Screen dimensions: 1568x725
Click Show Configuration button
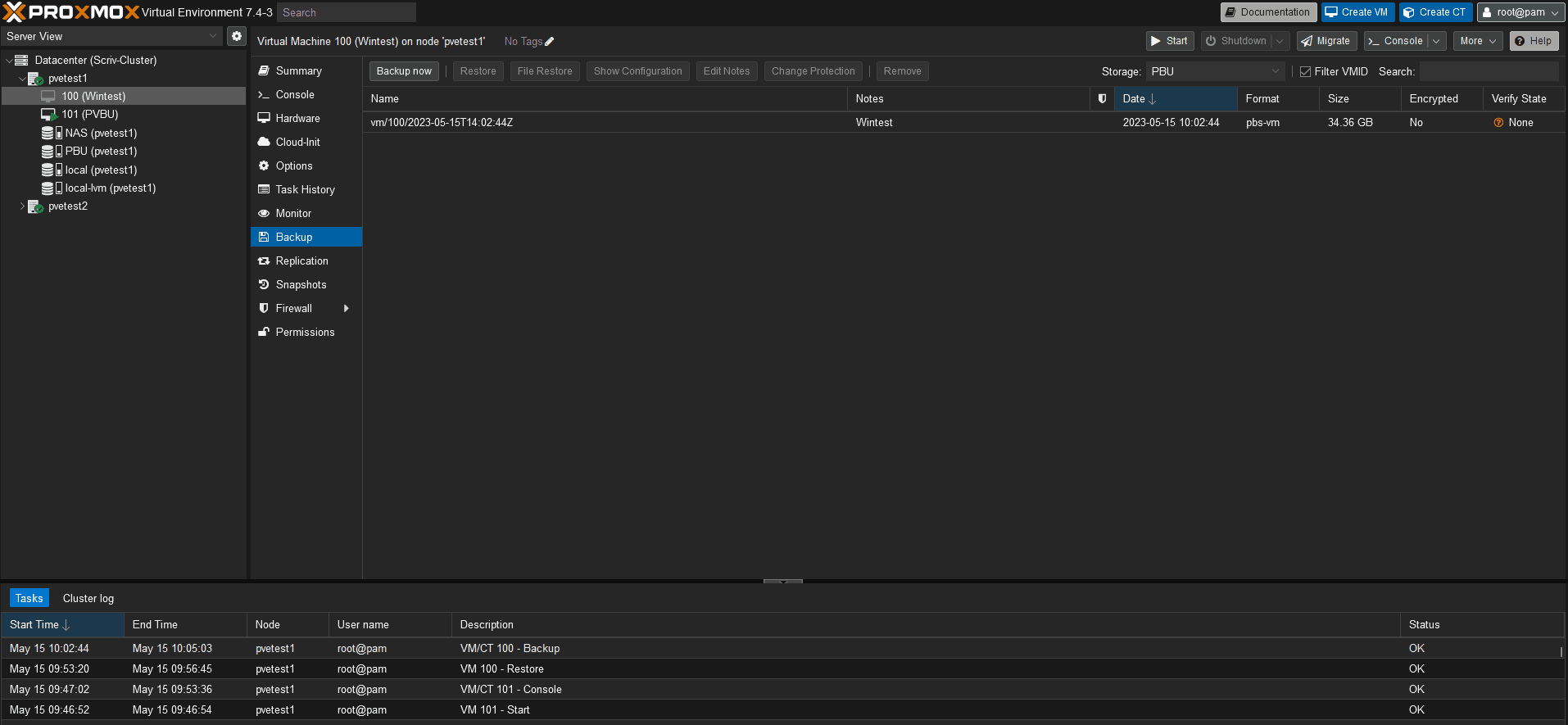(638, 71)
